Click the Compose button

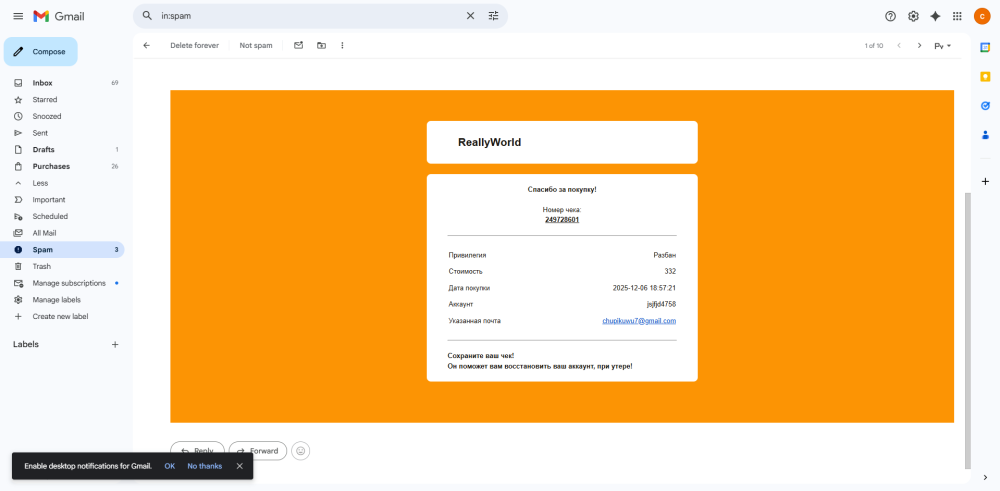coord(41,52)
